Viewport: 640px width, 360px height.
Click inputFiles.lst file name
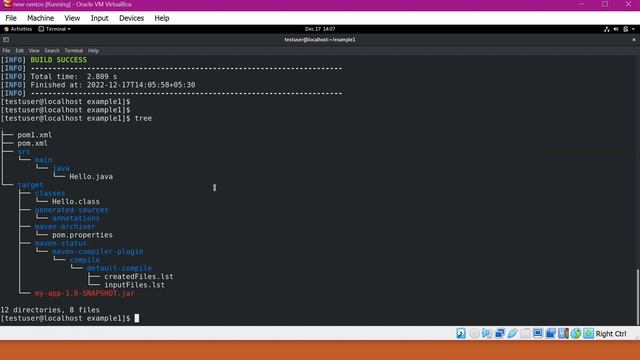click(135, 285)
